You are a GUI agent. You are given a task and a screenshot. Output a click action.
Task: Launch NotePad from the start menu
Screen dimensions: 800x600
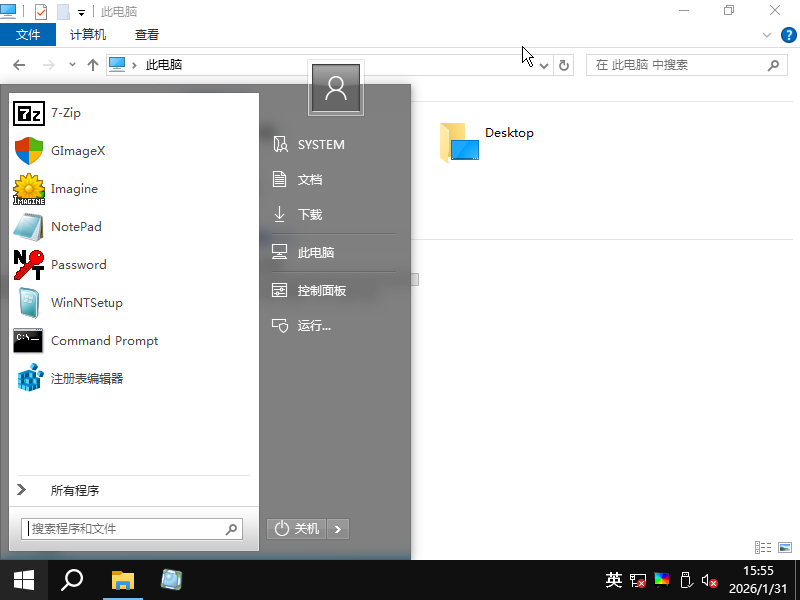tap(76, 227)
